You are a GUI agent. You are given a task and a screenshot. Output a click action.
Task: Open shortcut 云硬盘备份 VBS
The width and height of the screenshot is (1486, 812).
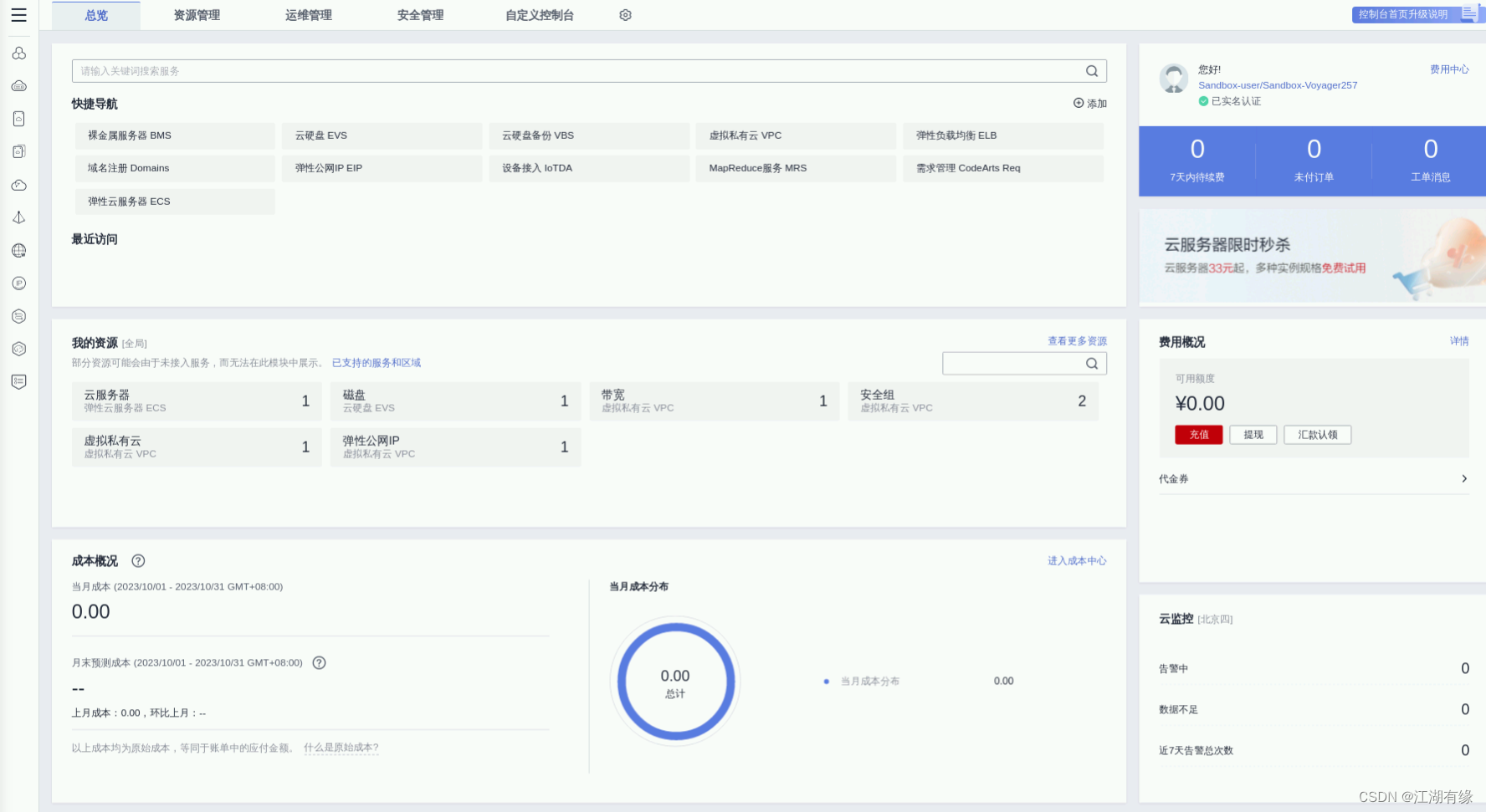[x=589, y=135]
